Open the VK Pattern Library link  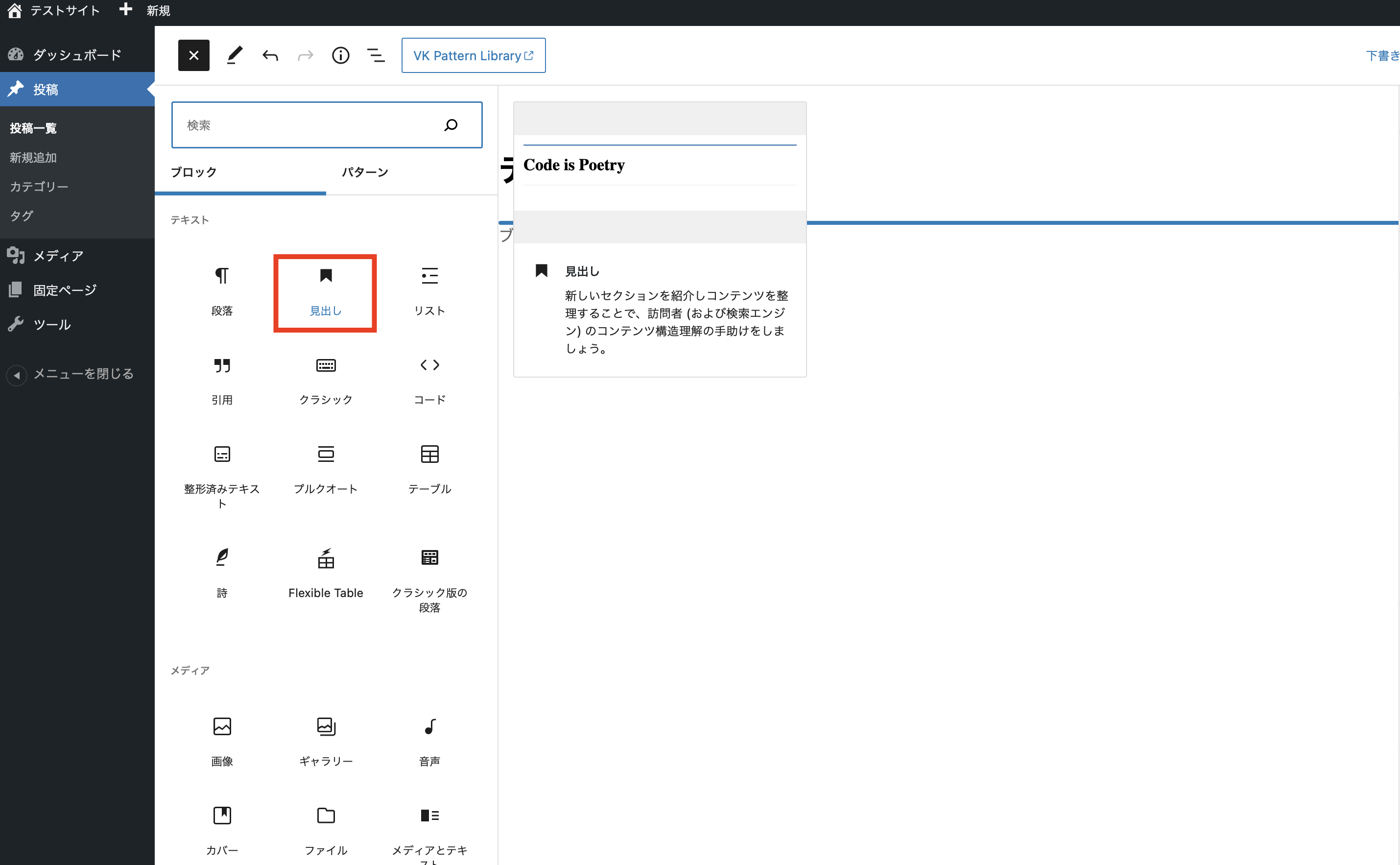473,55
